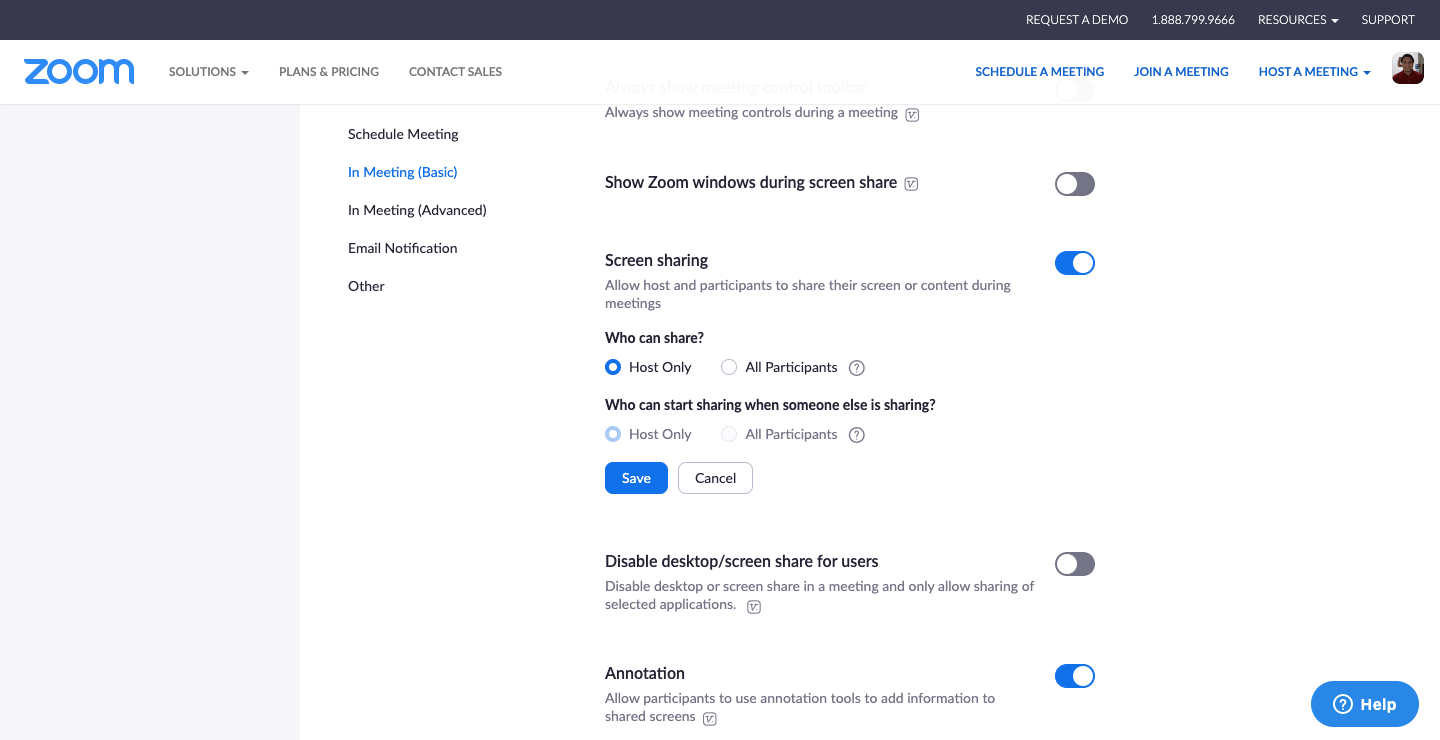Click the info icon beside the disabled All Participants option

click(x=856, y=435)
